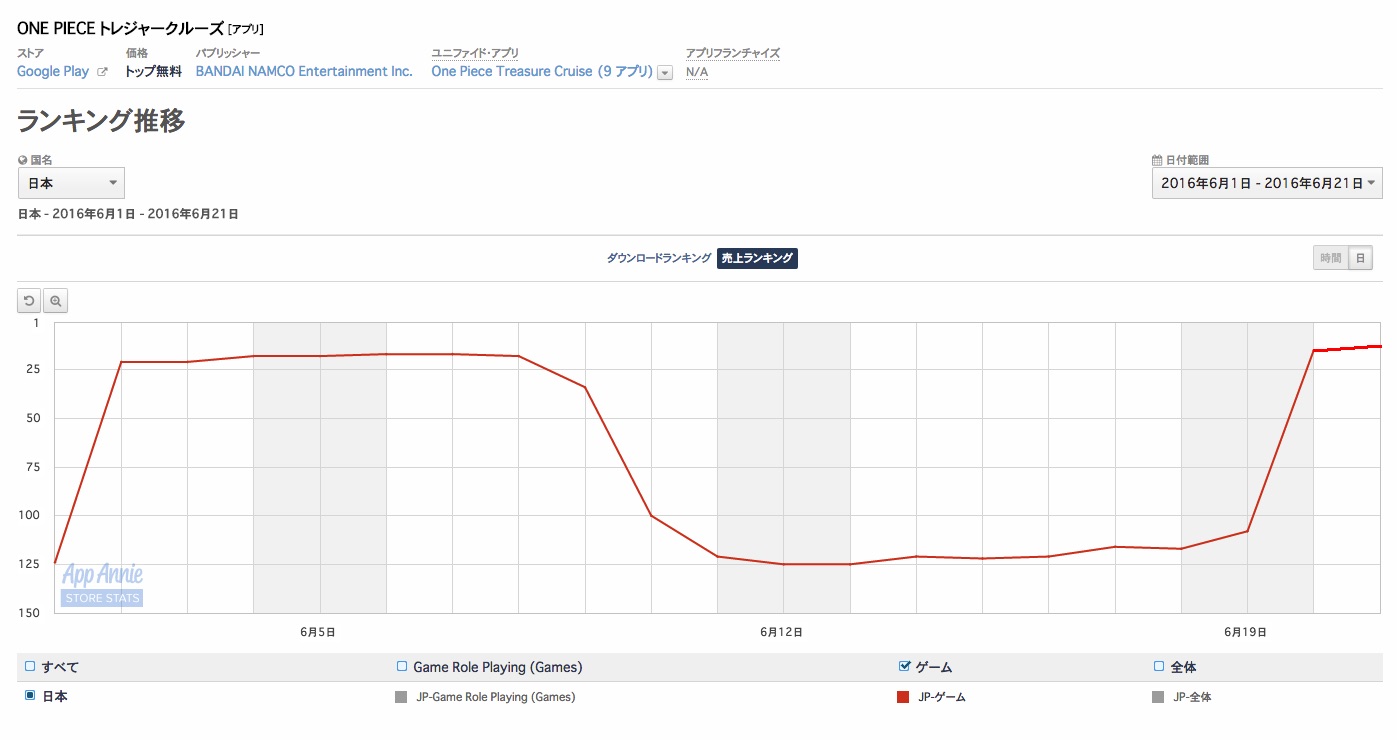This screenshot has height=740, width=1397.
Task: Check the Game Role Playing (Games) checkbox
Action: pos(402,666)
